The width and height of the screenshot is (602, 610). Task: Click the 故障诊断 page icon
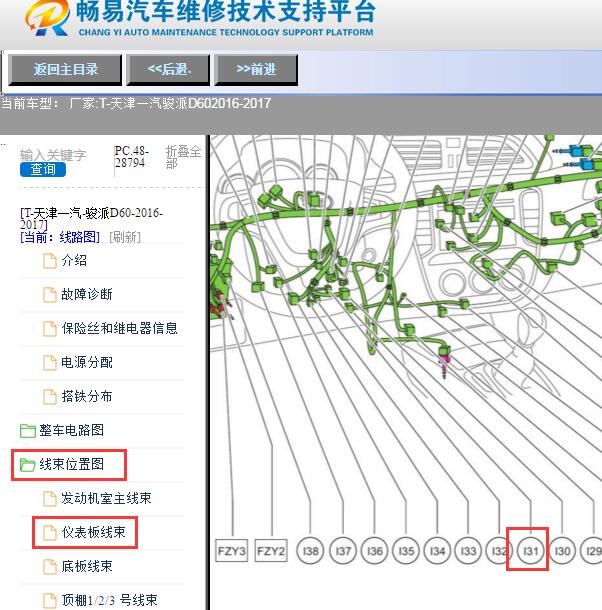[49, 295]
